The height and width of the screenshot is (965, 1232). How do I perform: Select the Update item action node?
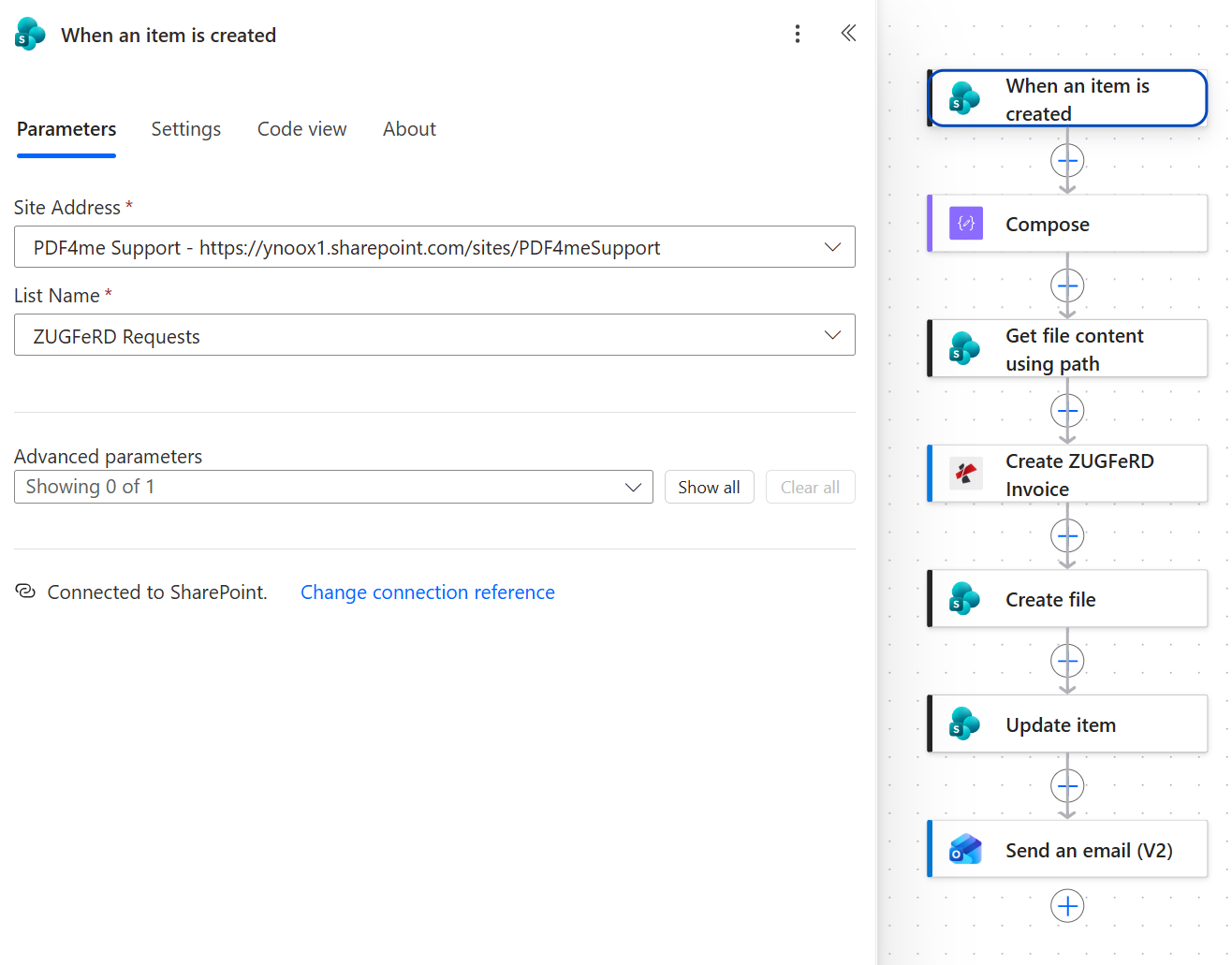tap(1067, 724)
